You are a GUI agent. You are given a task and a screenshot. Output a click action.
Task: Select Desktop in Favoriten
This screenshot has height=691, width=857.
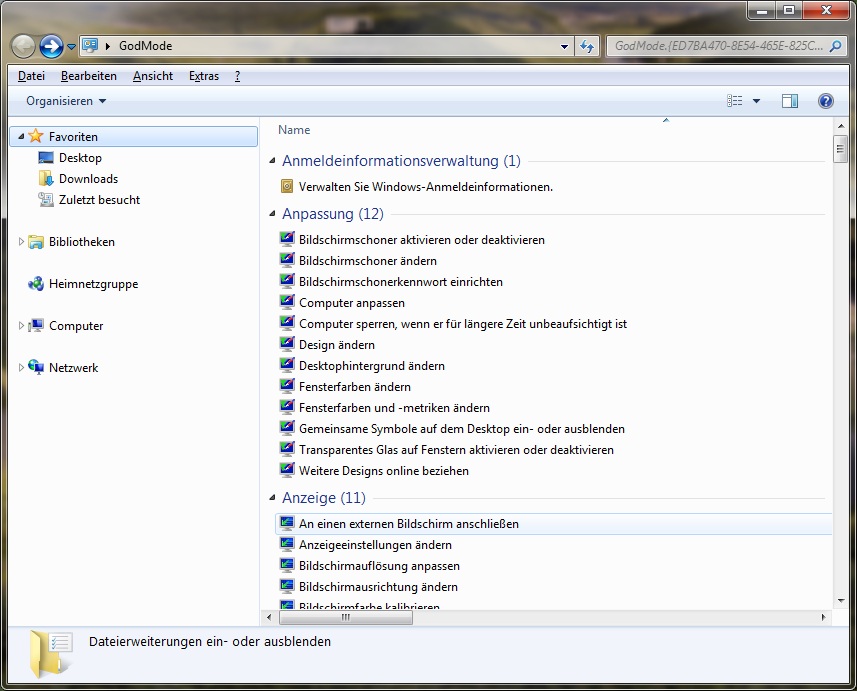pyautogui.click(x=80, y=157)
